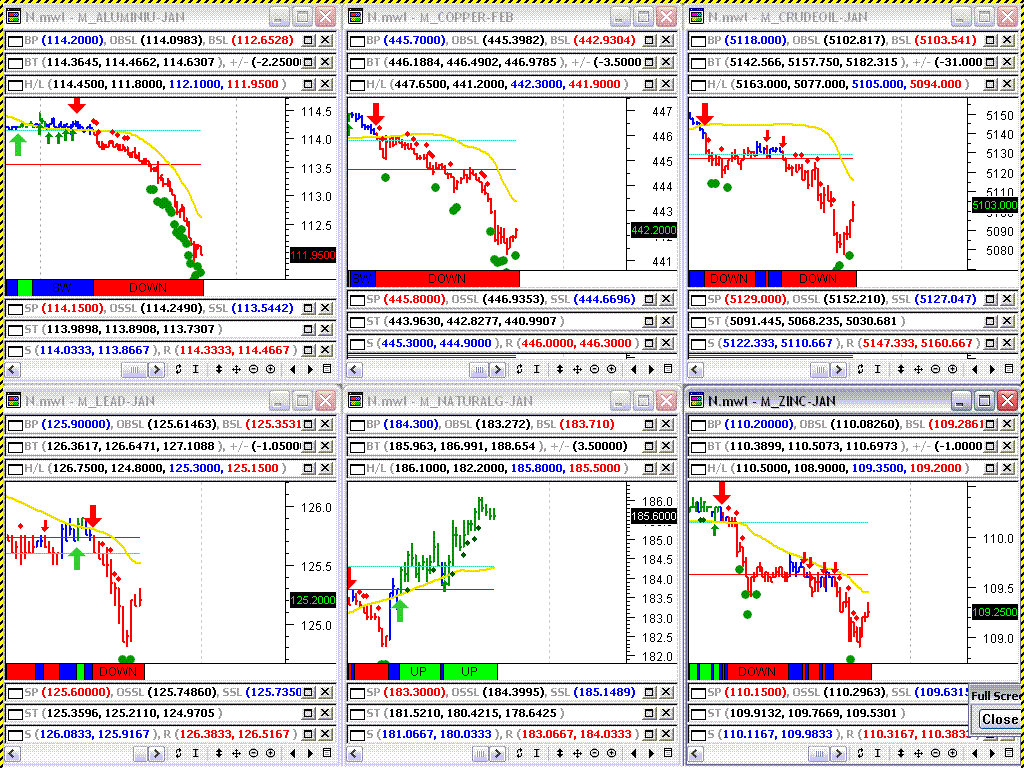Toggle box icon beside BP row in Aluminium
The height and width of the screenshot is (768, 1024).
click(x=14, y=40)
